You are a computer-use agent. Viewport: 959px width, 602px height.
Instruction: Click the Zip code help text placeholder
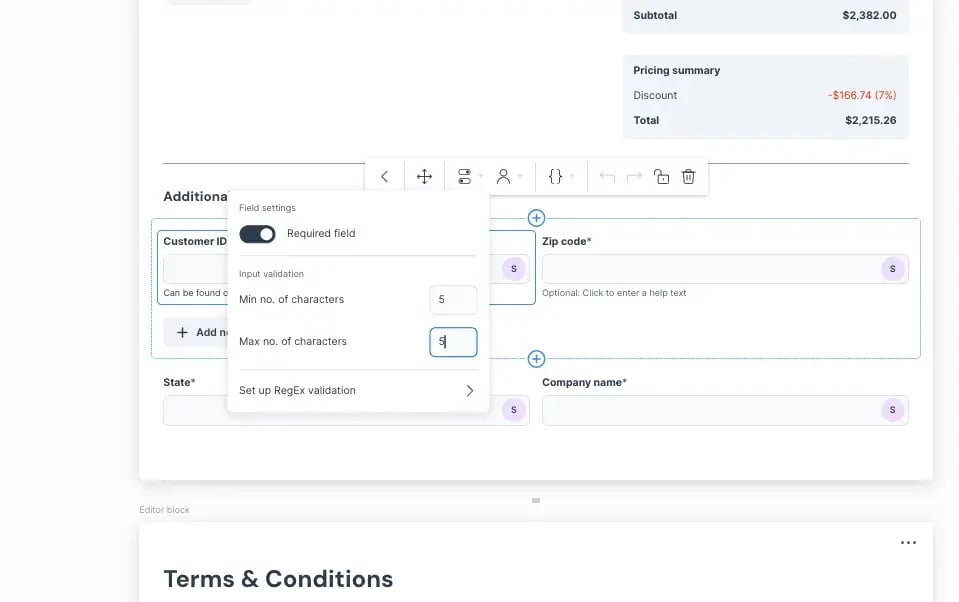pos(614,293)
